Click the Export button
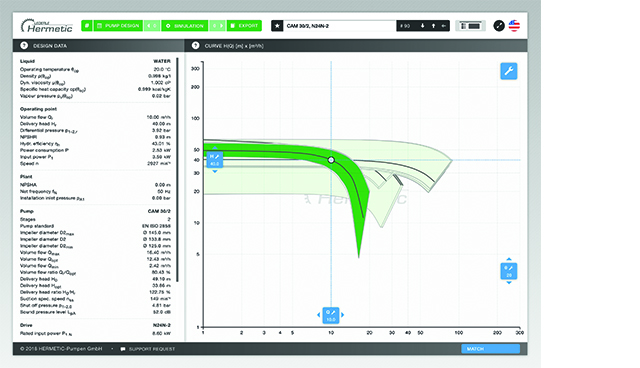This screenshot has width=640, height=368. 244,26
